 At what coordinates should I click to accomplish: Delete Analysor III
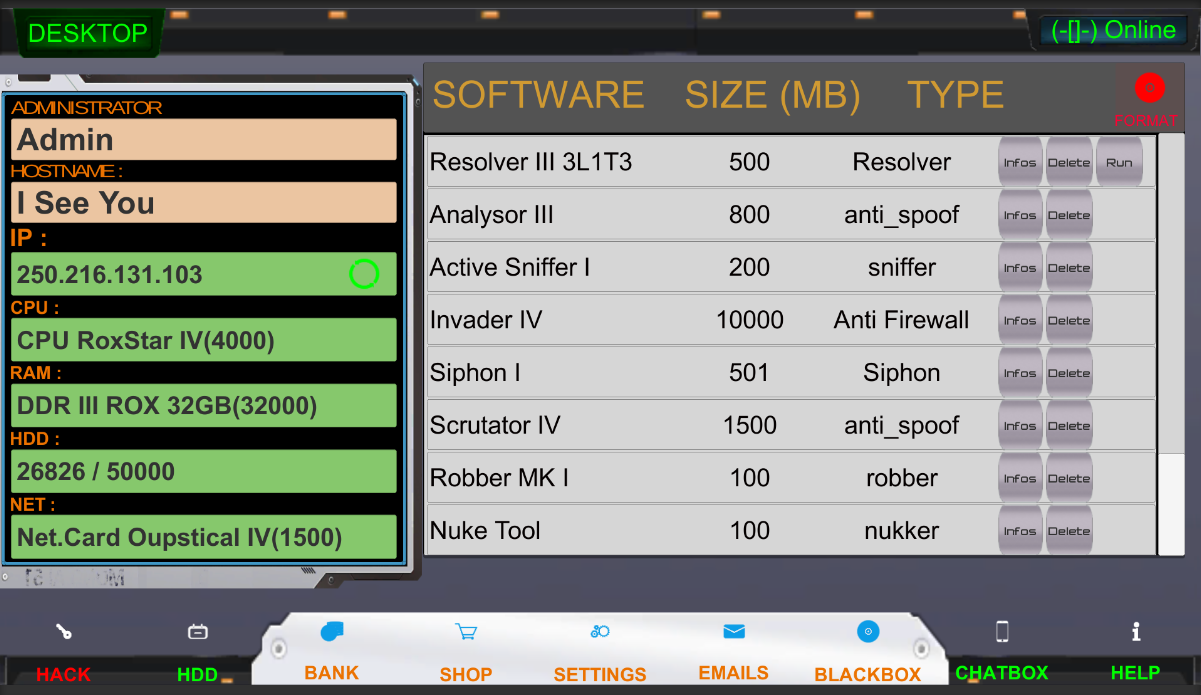[1069, 215]
